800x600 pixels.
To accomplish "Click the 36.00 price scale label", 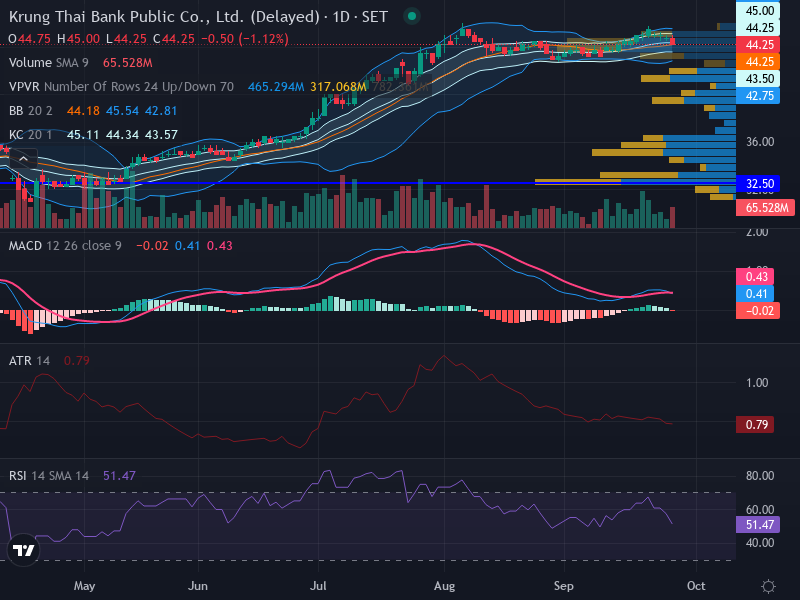I will (x=760, y=142).
